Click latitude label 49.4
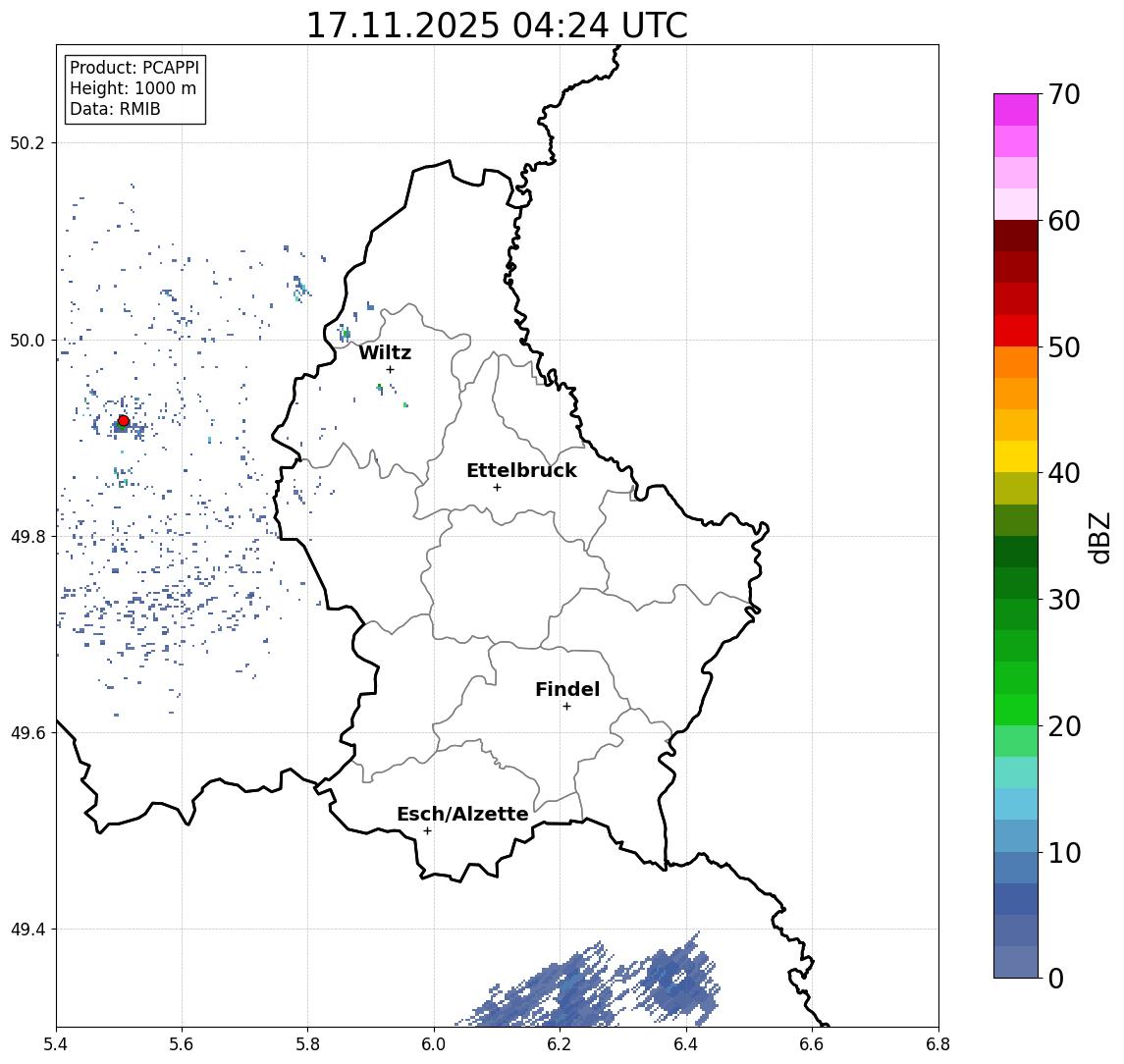 (27, 930)
